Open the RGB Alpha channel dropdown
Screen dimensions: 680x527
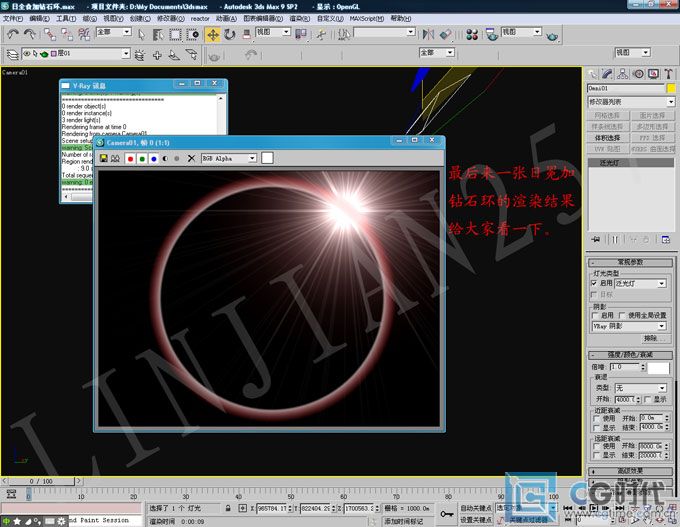point(229,159)
